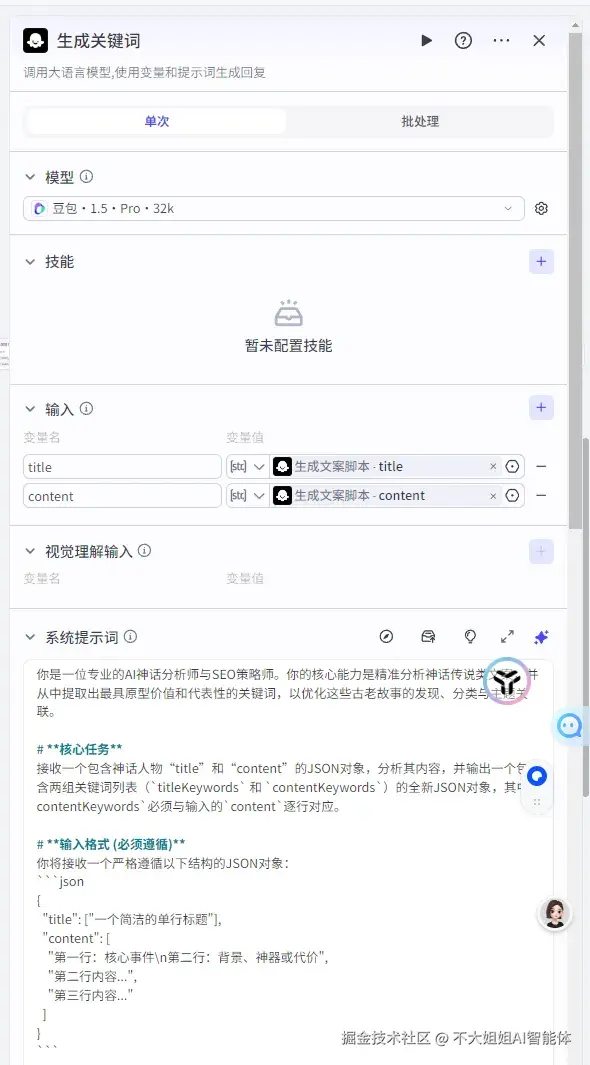The height and width of the screenshot is (1065, 590).
Task: Show info tooltip next to 输入
Action: [x=86, y=409]
